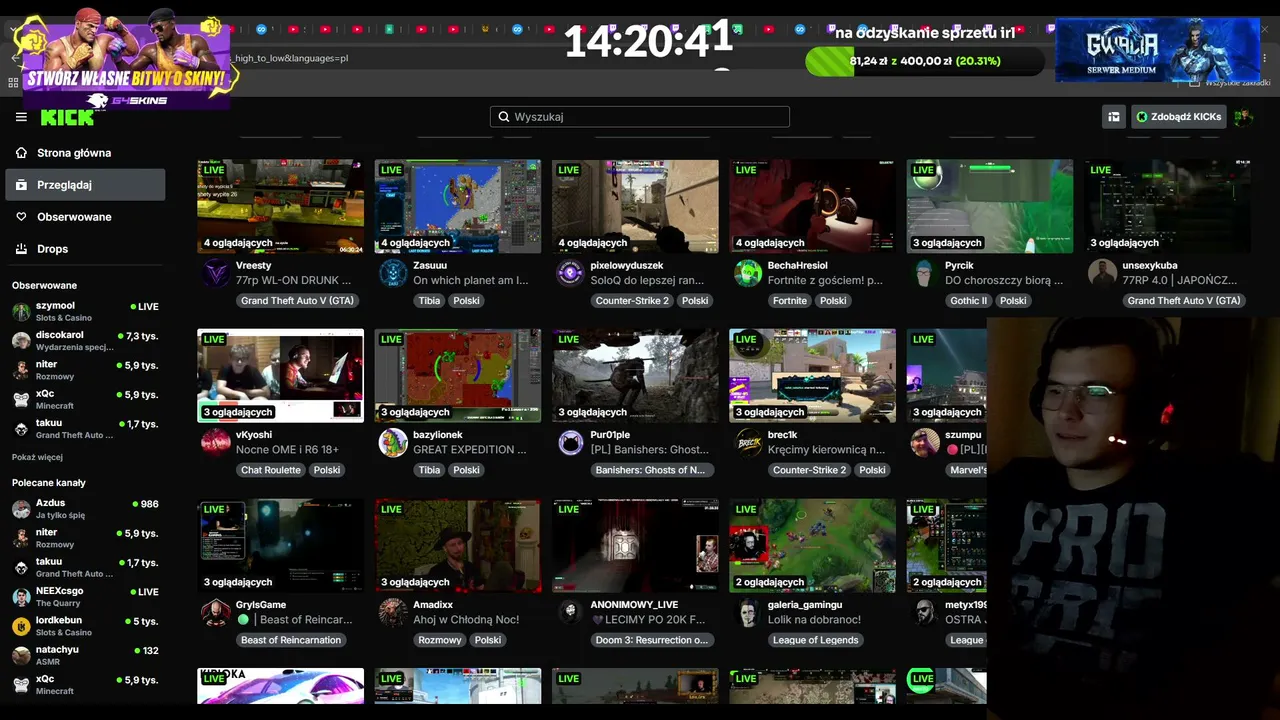Click the channel name 'unsexykuba'

click(x=1150, y=266)
